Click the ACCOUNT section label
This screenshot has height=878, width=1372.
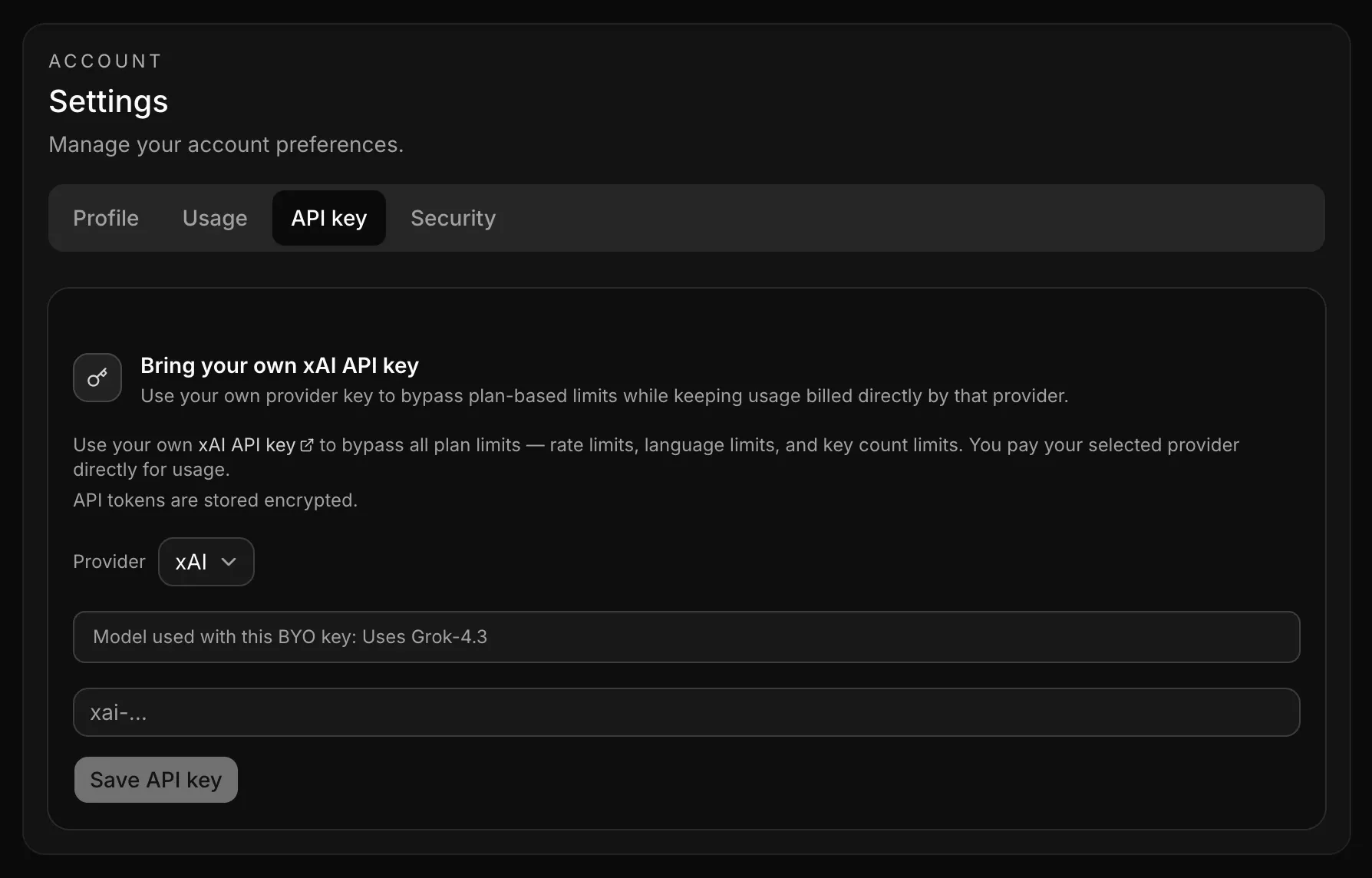click(105, 61)
